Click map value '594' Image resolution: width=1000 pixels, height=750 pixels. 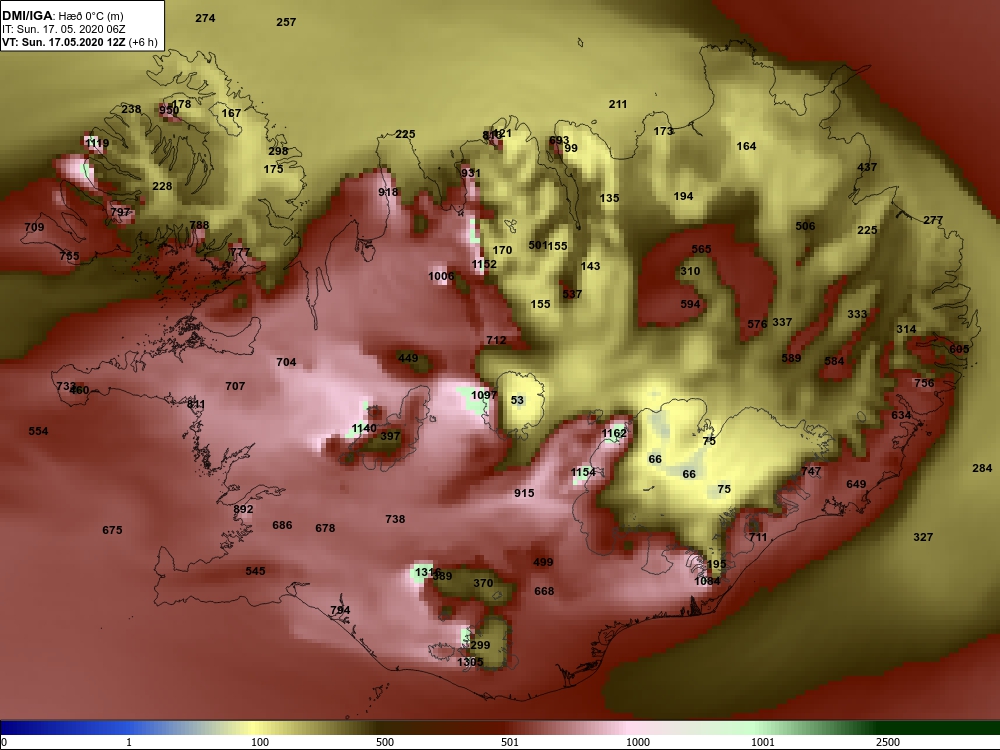690,304
